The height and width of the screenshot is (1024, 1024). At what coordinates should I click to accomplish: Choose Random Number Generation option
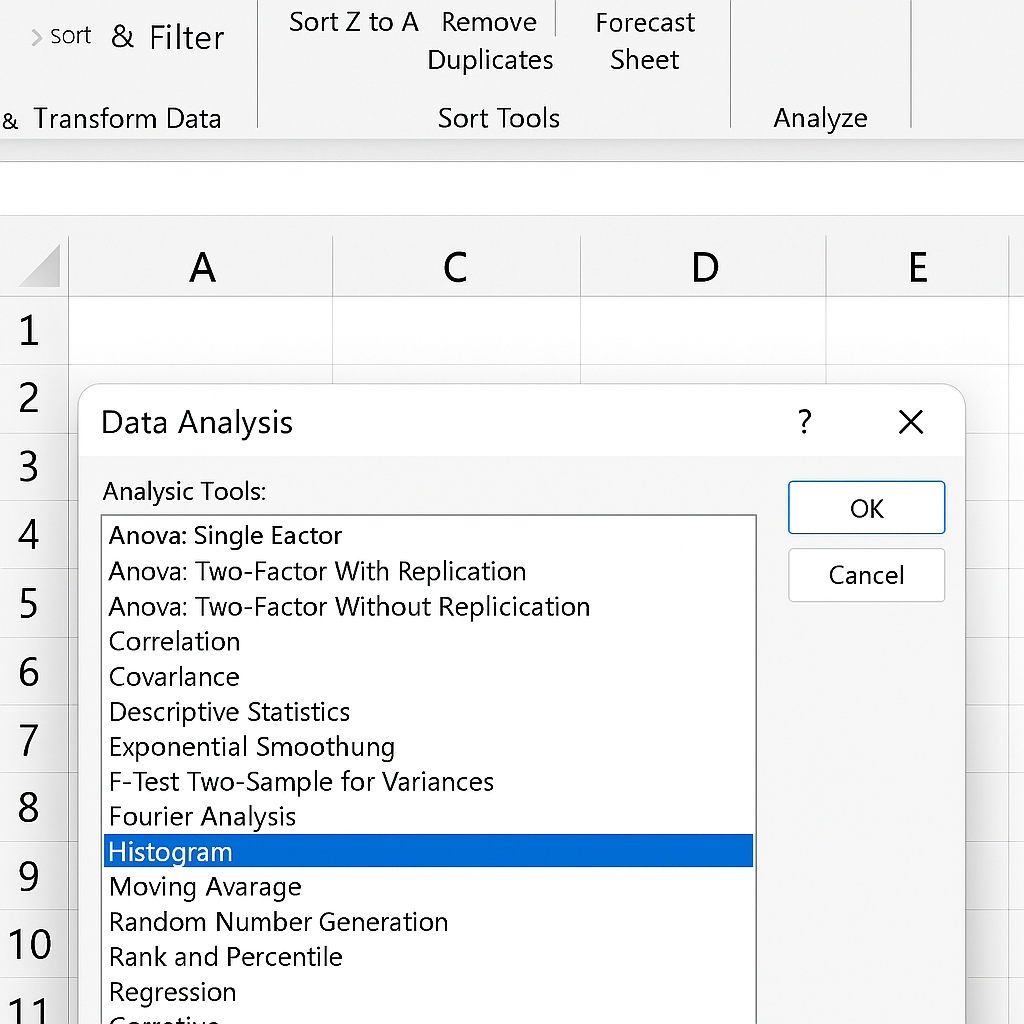click(278, 922)
